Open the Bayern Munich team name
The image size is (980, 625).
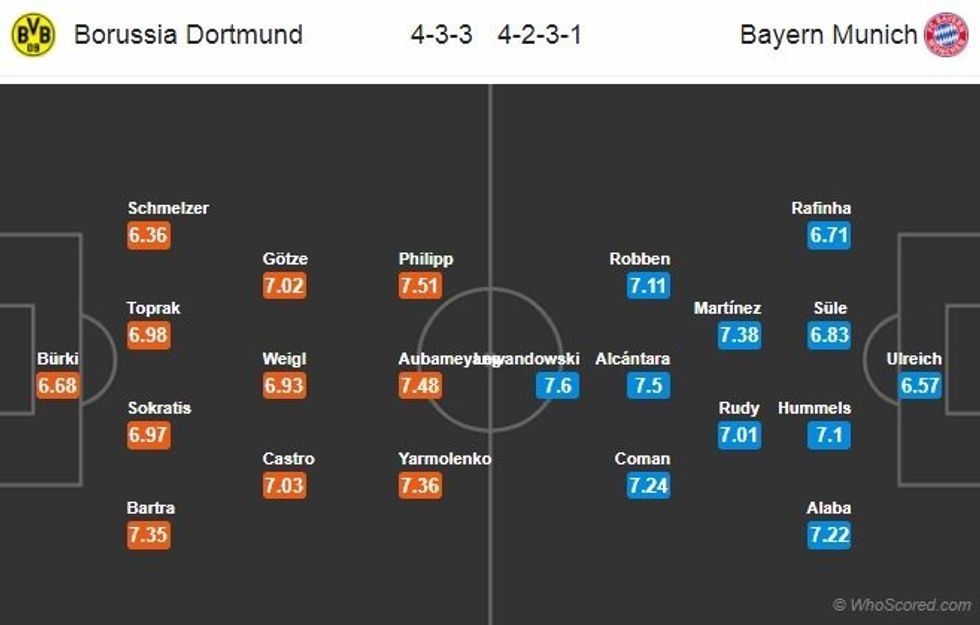[x=828, y=35]
